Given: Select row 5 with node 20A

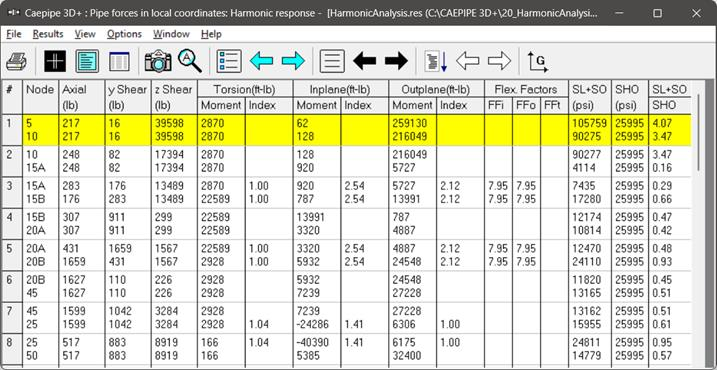Looking at the screenshot, I should 348,255.
